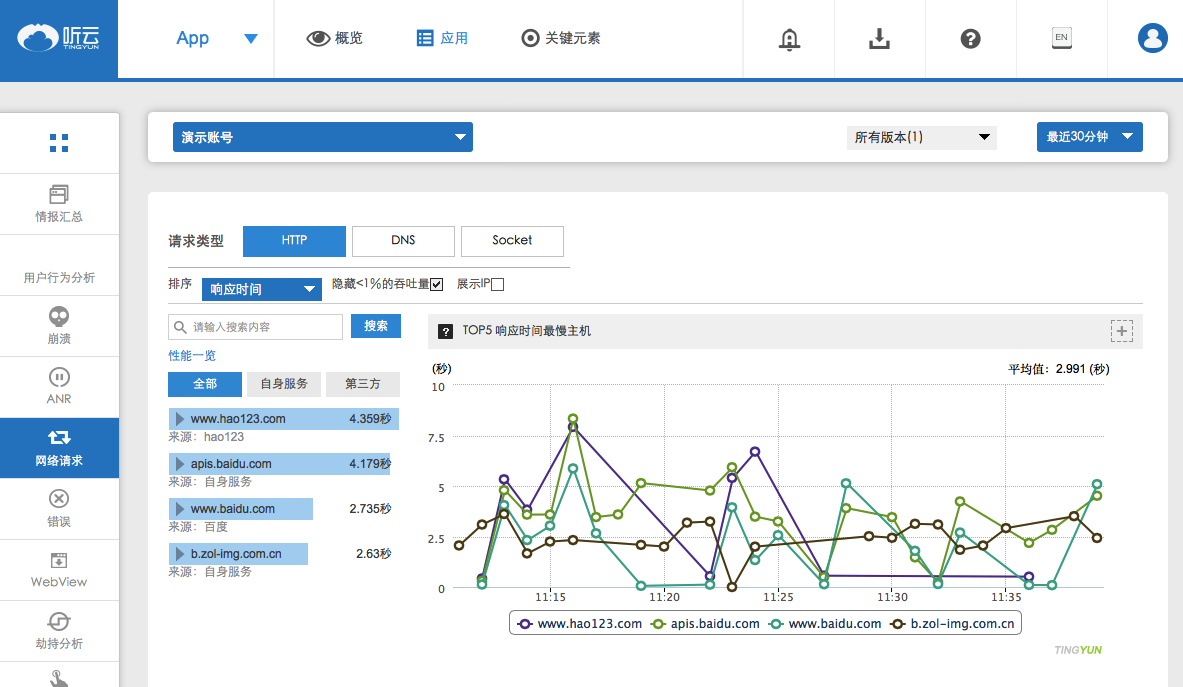The height and width of the screenshot is (687, 1183).
Task: Uncheck the 隐藏<1%的吞吐量 checkbox
Action: click(x=436, y=284)
